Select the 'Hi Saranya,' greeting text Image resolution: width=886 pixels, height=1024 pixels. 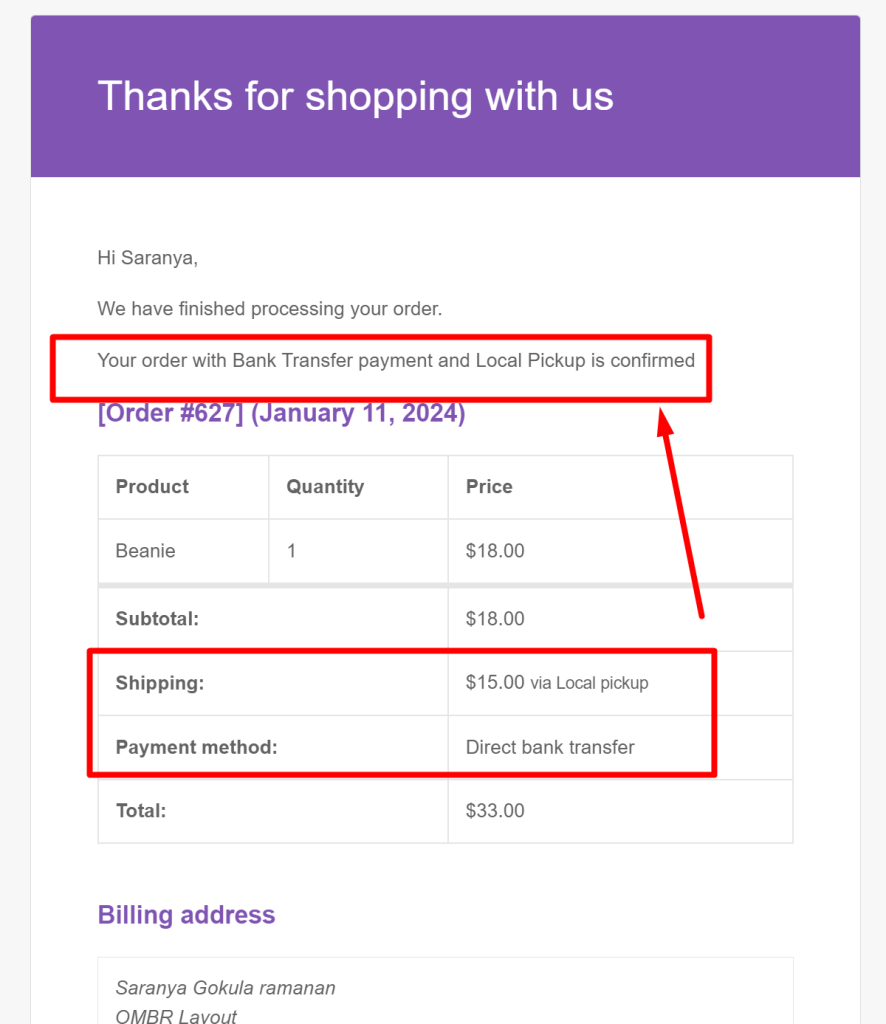[148, 258]
